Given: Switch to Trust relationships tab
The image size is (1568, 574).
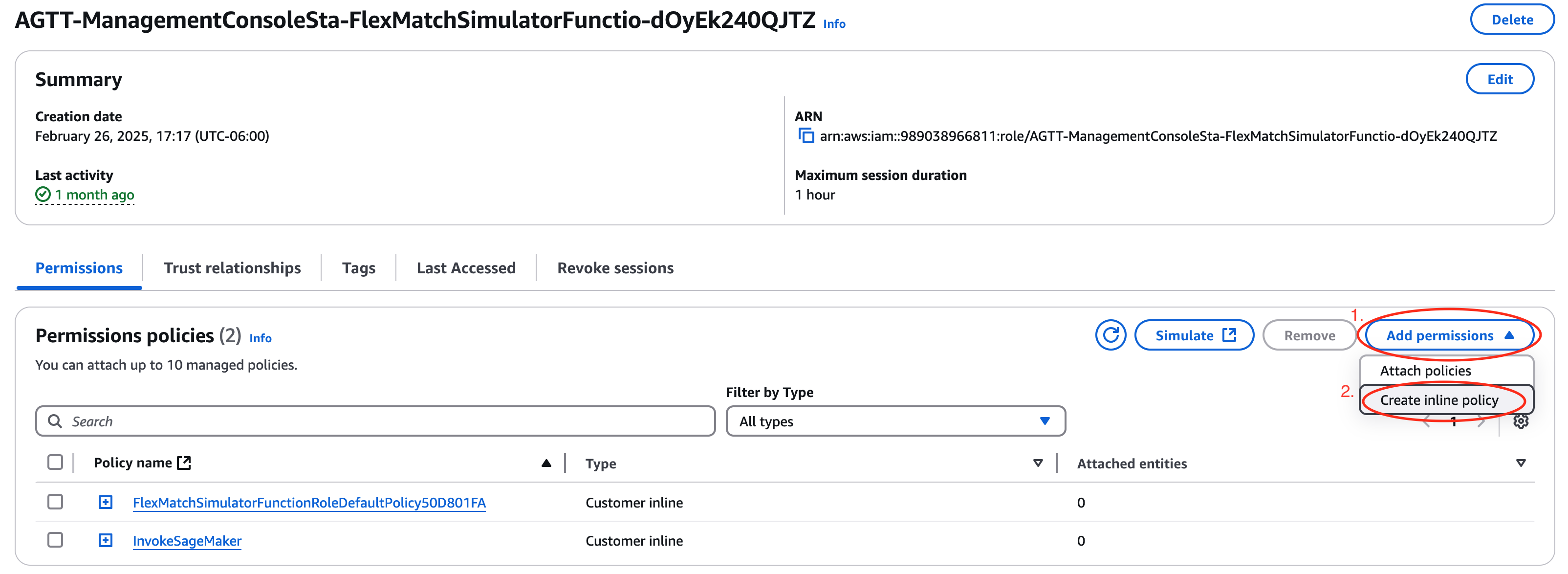Looking at the screenshot, I should point(232,268).
